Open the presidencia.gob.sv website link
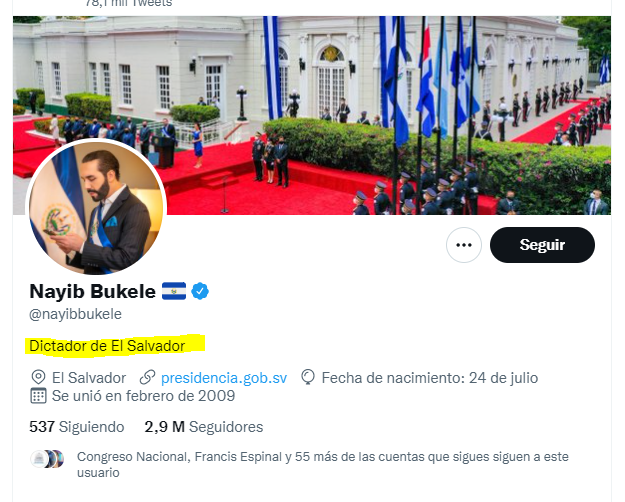The height and width of the screenshot is (502, 625). 224,378
